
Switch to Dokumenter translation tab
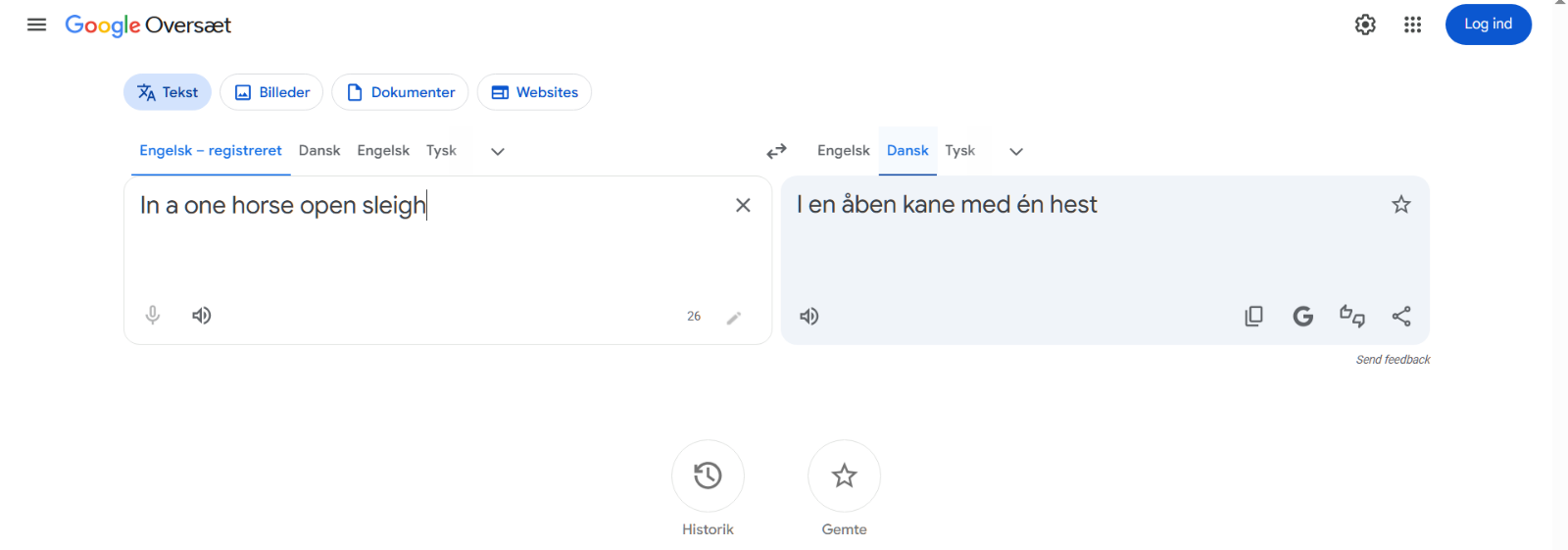[400, 92]
